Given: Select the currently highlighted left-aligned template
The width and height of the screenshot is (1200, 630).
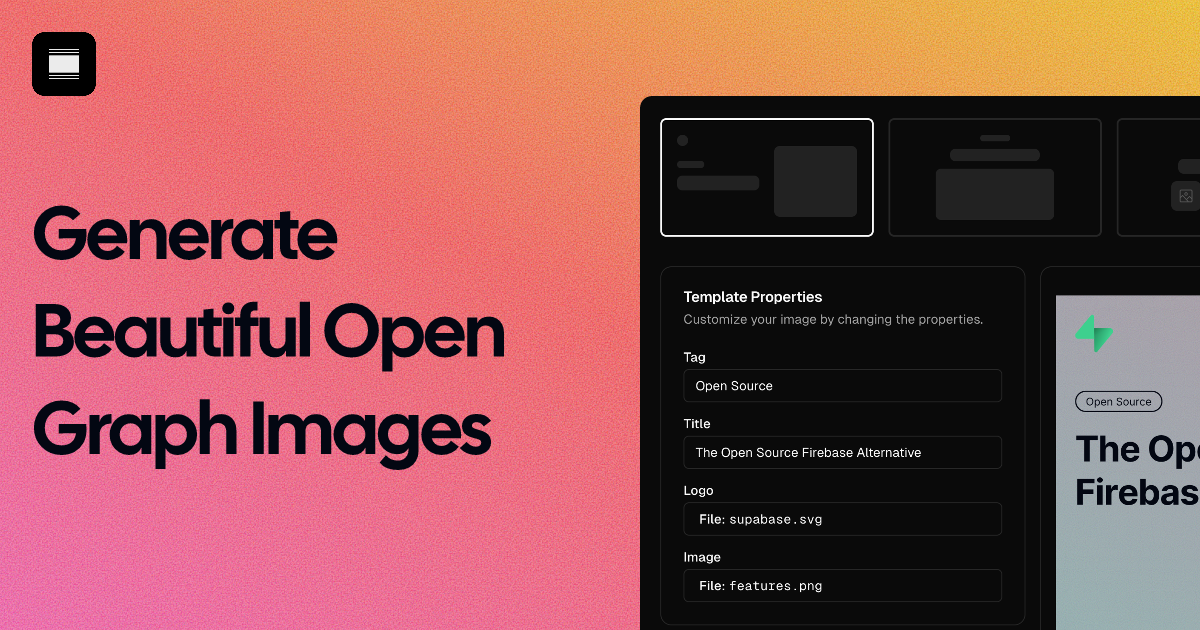Looking at the screenshot, I should 767,177.
